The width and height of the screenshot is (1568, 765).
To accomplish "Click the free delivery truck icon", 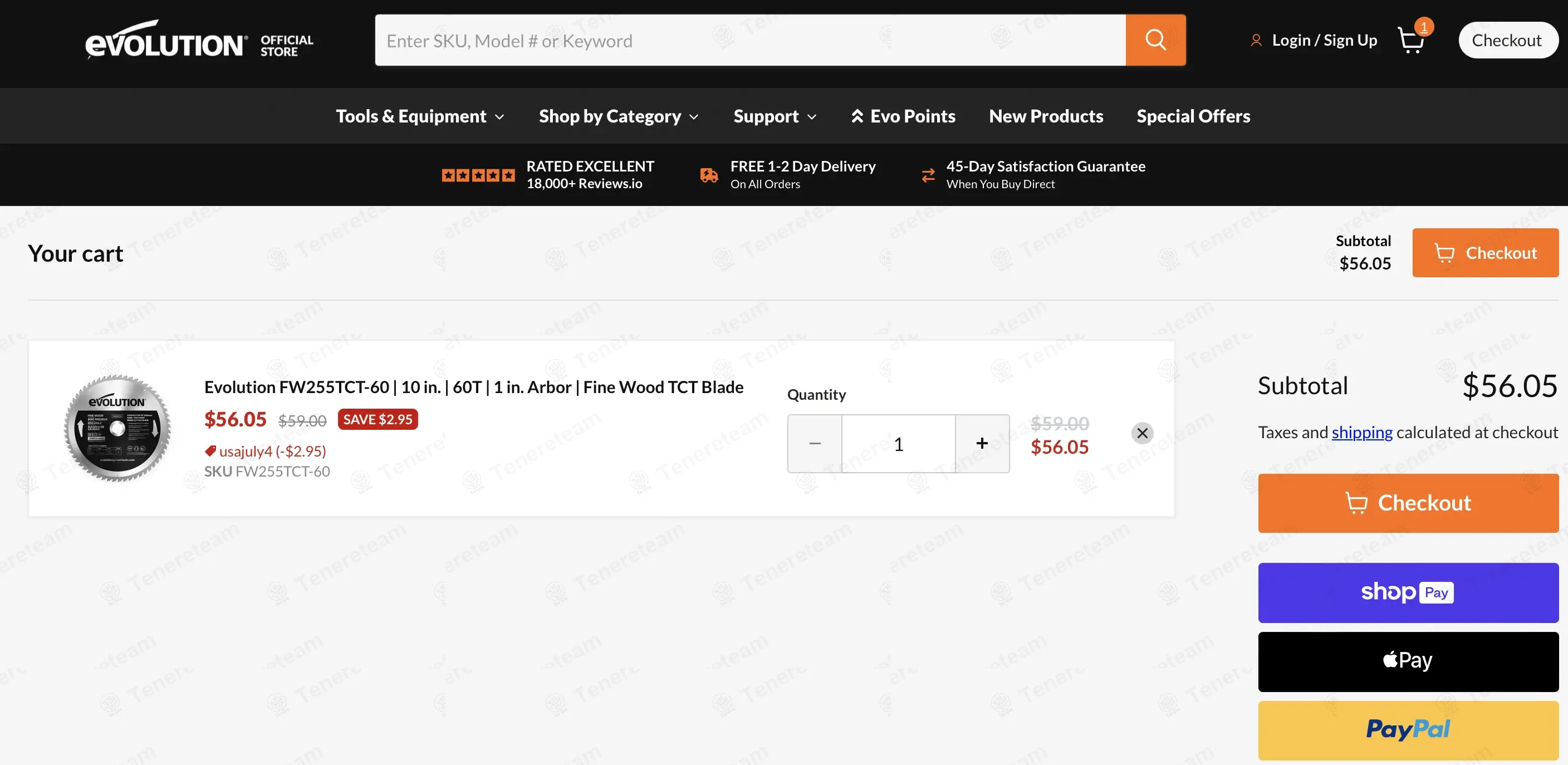I will pos(708,175).
